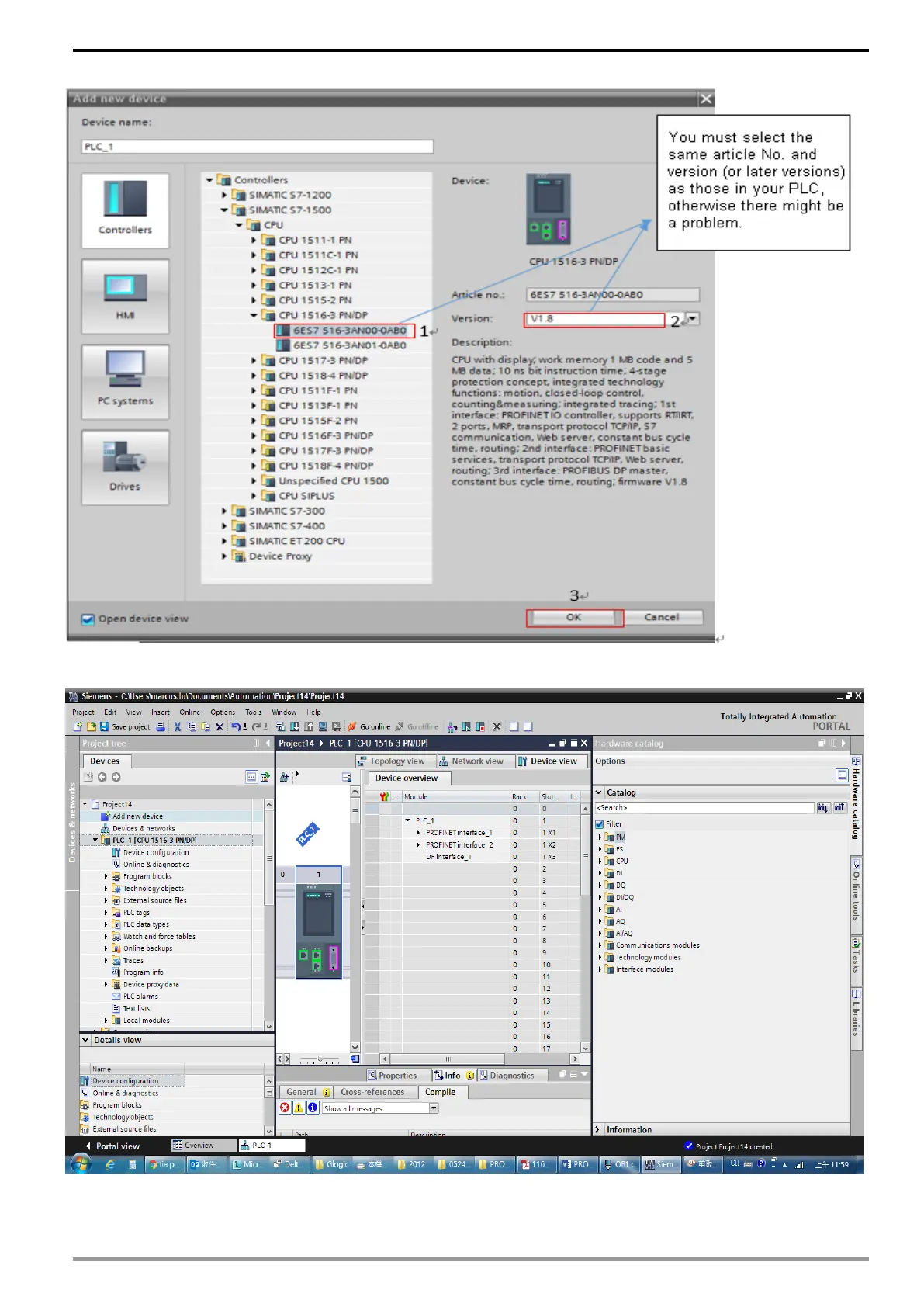Viewport: 924px width, 1307px height.
Task: Switch to Topology view tab
Action: (392, 761)
